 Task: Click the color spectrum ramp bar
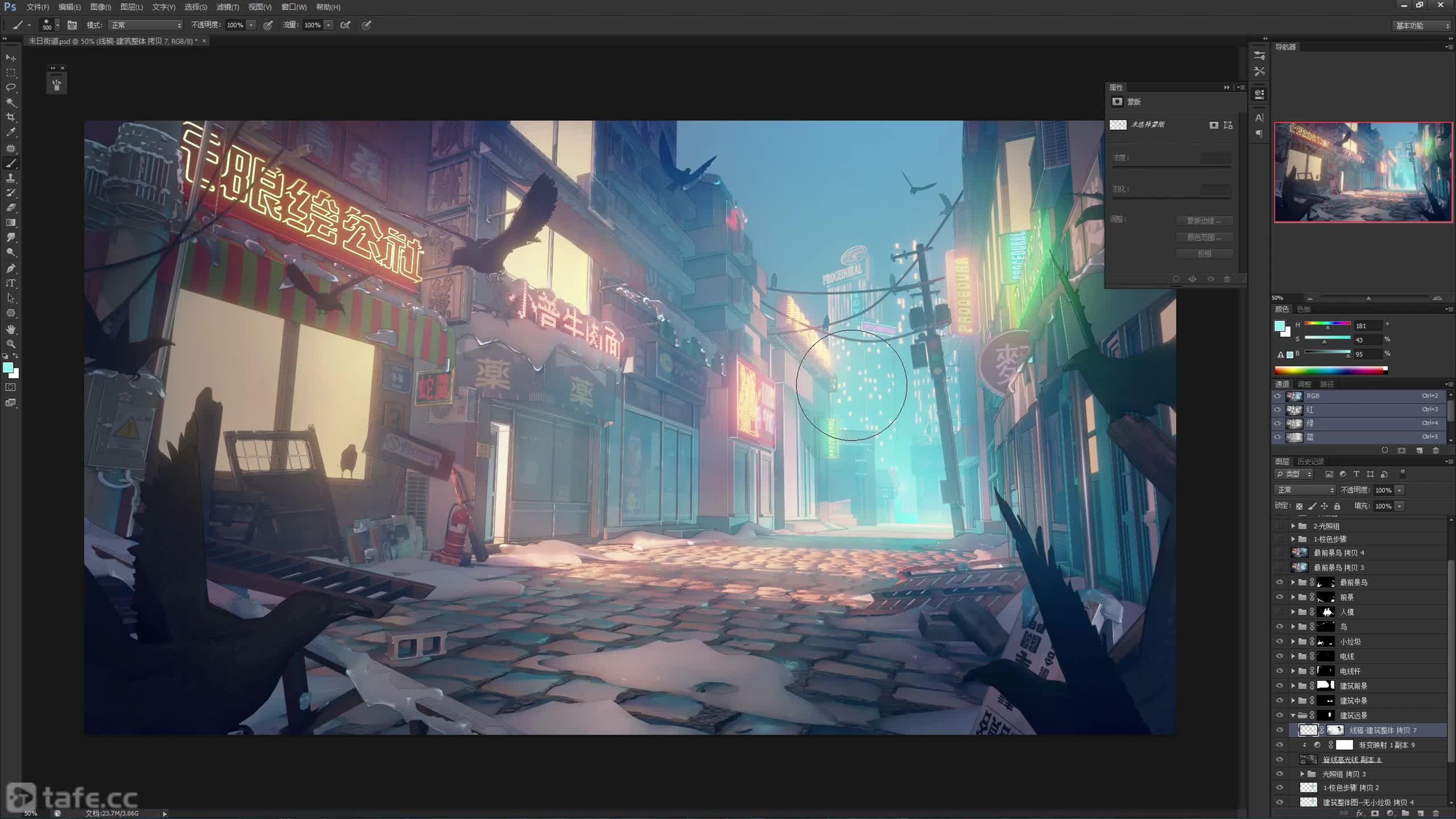coord(1331,370)
